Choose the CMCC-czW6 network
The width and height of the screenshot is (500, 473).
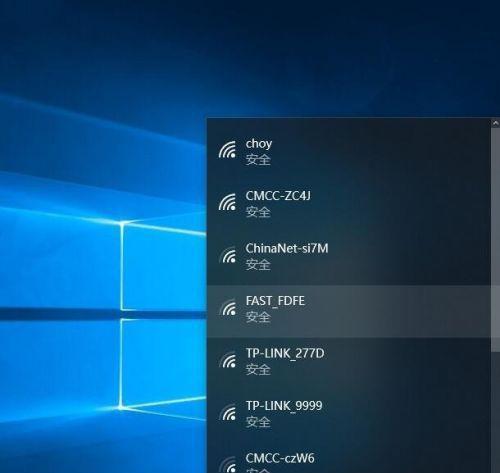[x=349, y=458]
